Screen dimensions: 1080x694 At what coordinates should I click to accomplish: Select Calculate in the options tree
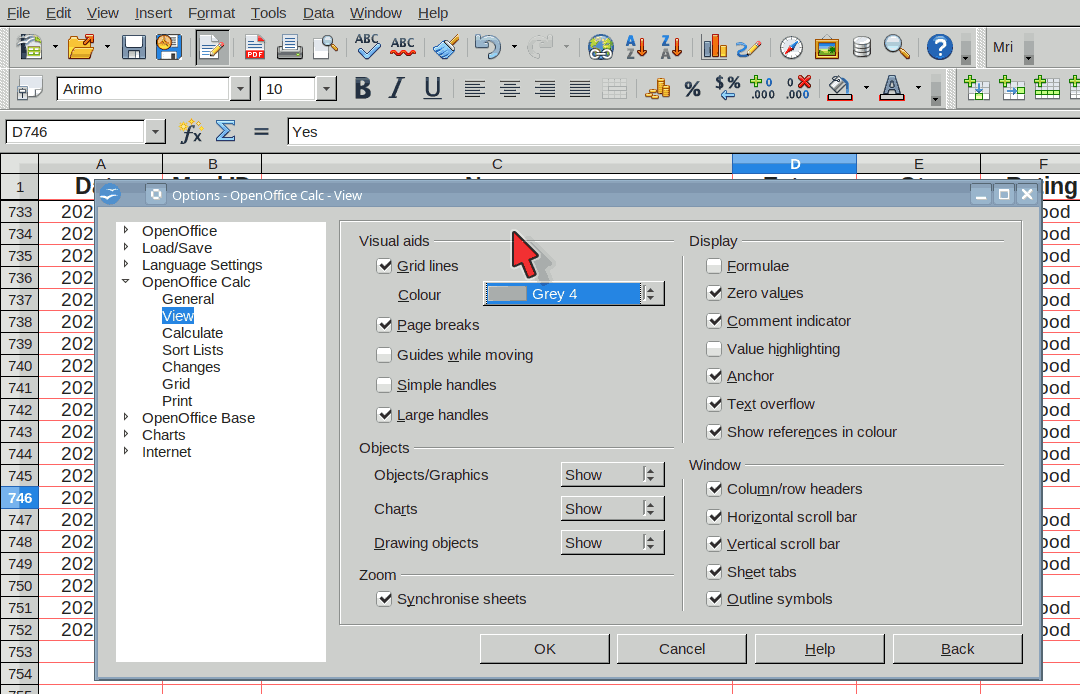192,333
